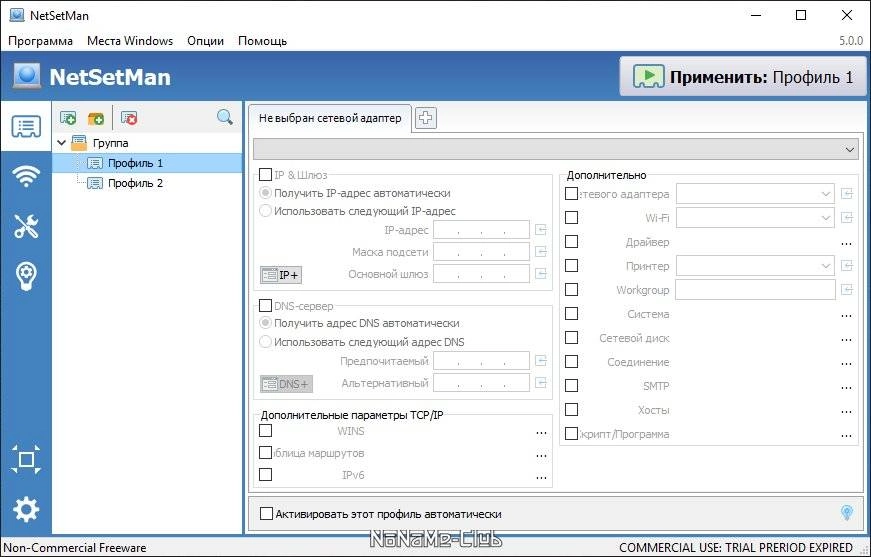Screen dimensions: 871x557
Task: Get current Альтернативный DNS value
Action: tap(541, 383)
